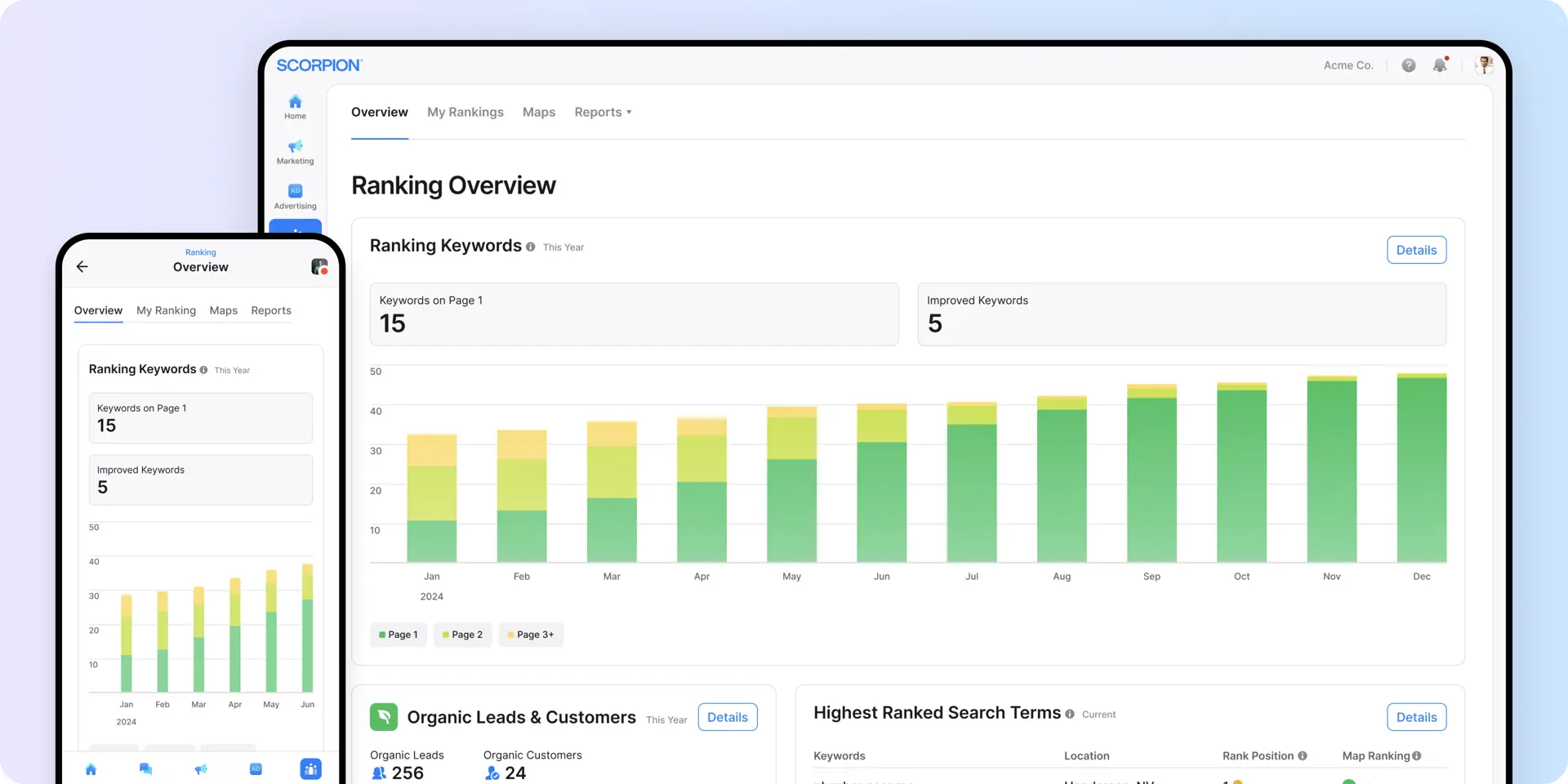Image resolution: width=1568 pixels, height=784 pixels.
Task: Select the mobile My Ranking tab
Action: [166, 311]
